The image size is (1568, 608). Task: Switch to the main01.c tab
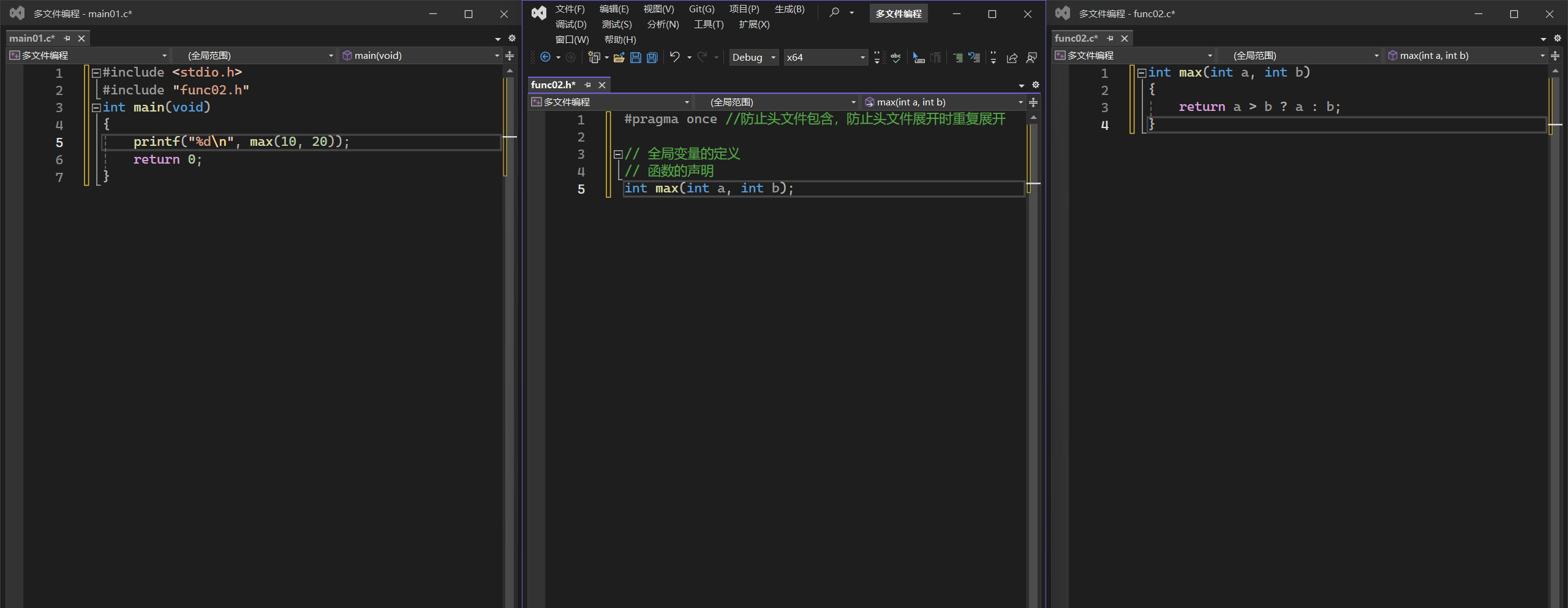click(31, 38)
